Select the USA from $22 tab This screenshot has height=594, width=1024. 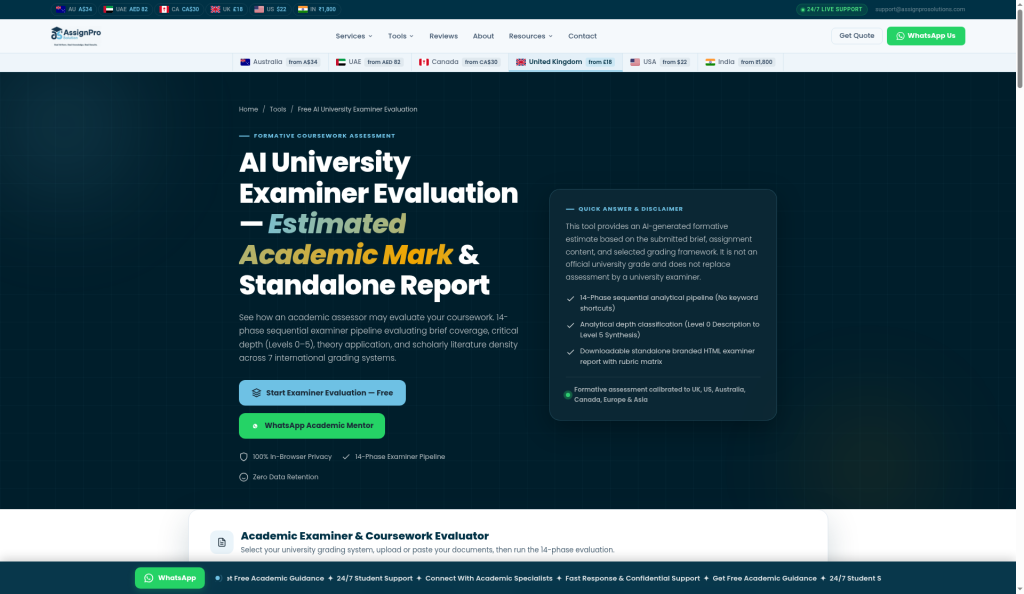(659, 62)
